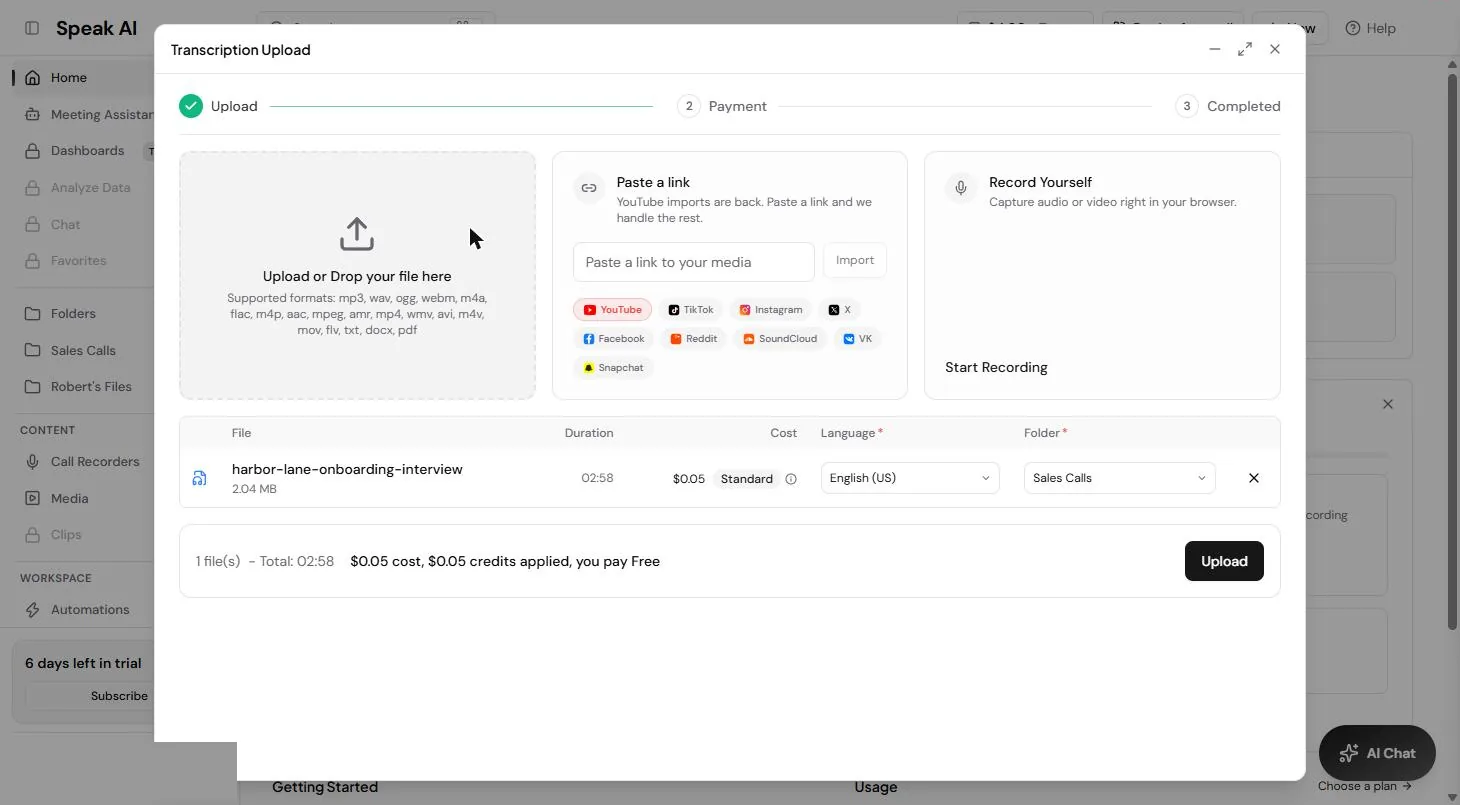Viewport: 1460px width, 805px height.
Task: Open the Language dropdown showing English (US)
Action: 910,478
